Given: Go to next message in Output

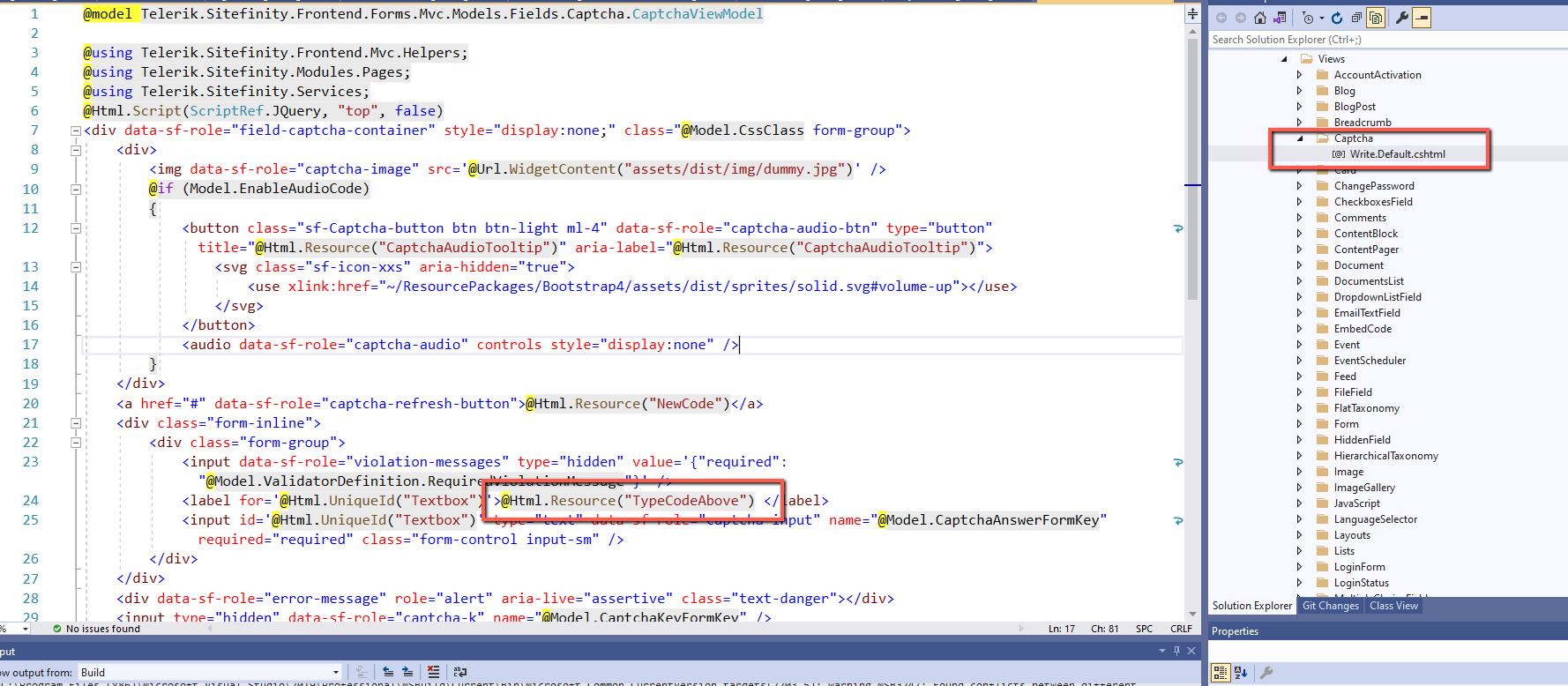Looking at the screenshot, I should pos(407,672).
